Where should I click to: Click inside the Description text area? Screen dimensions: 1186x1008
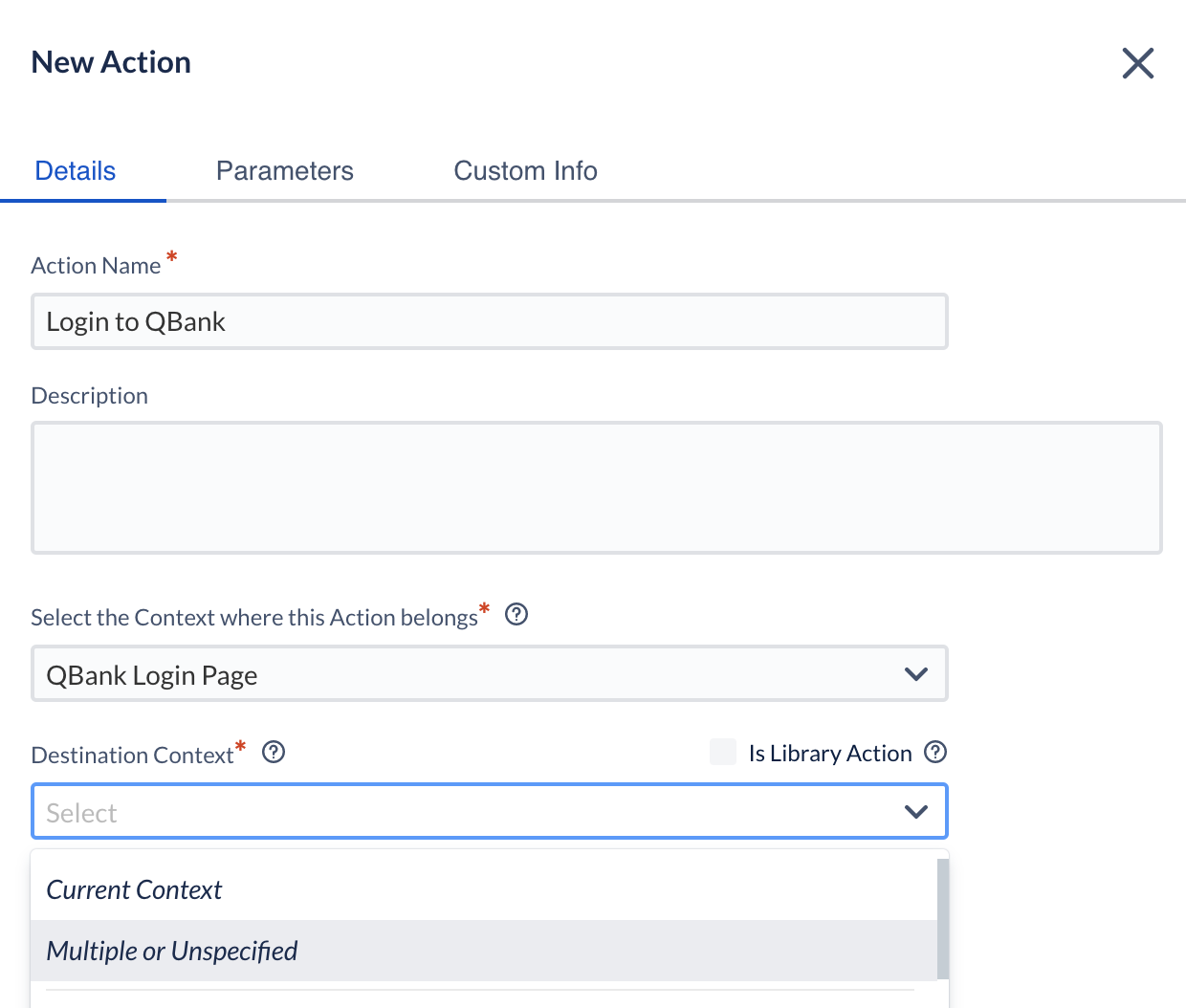pyautogui.click(x=596, y=488)
